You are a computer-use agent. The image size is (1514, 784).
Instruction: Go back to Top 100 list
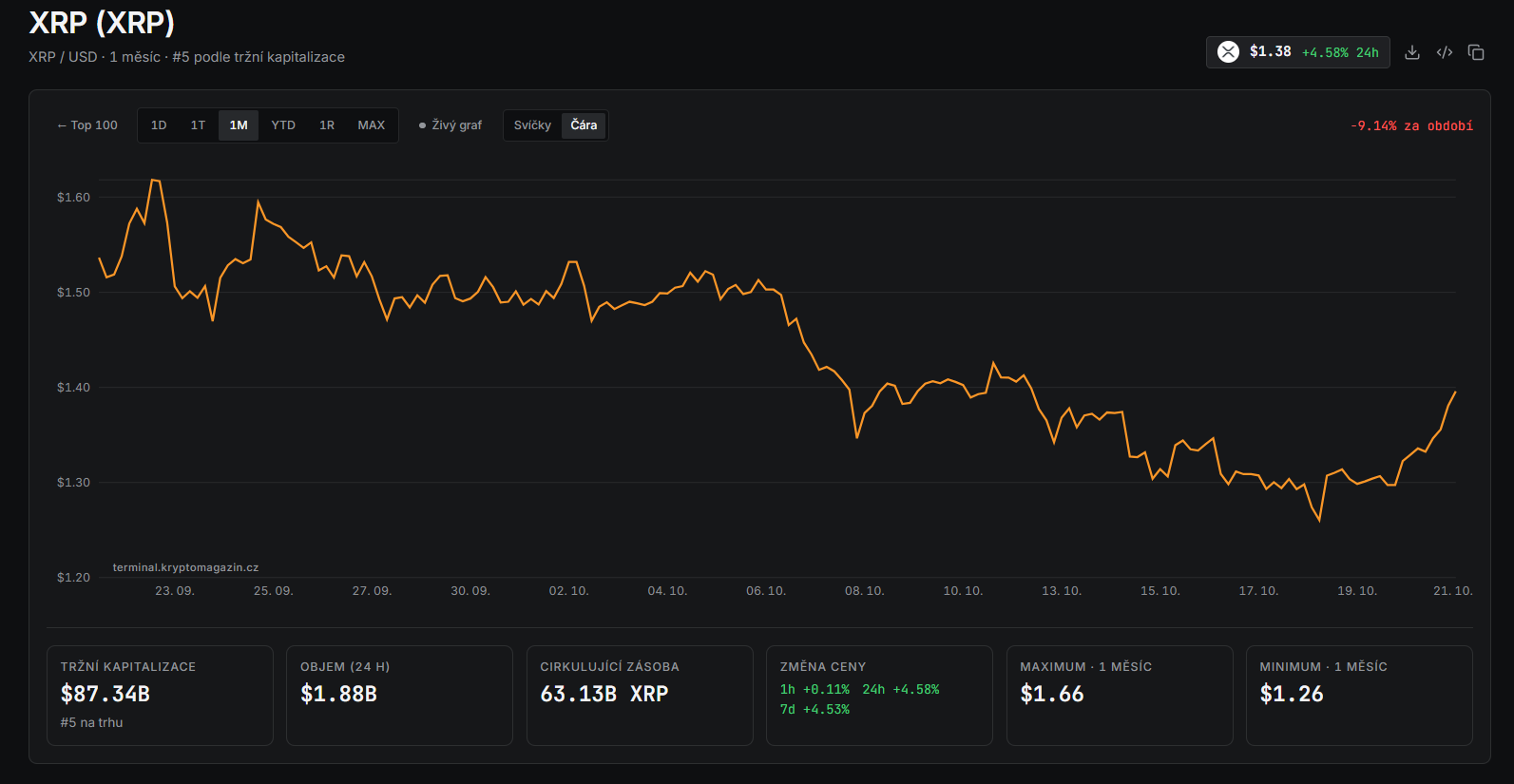point(87,125)
